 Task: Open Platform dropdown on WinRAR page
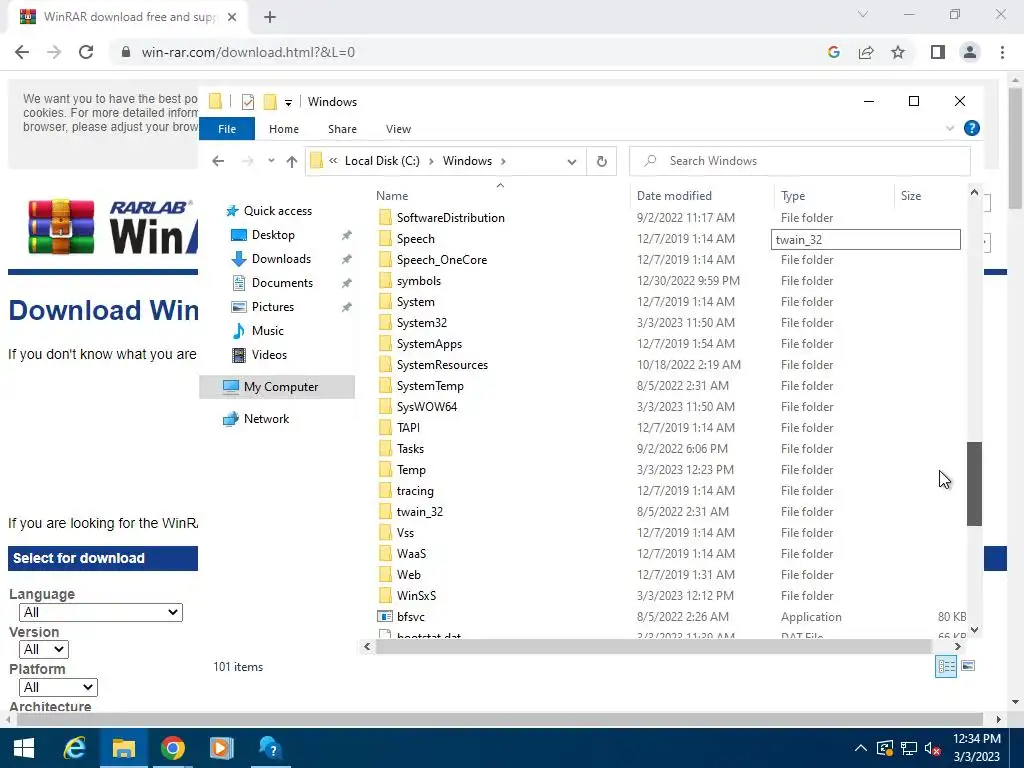coord(58,688)
